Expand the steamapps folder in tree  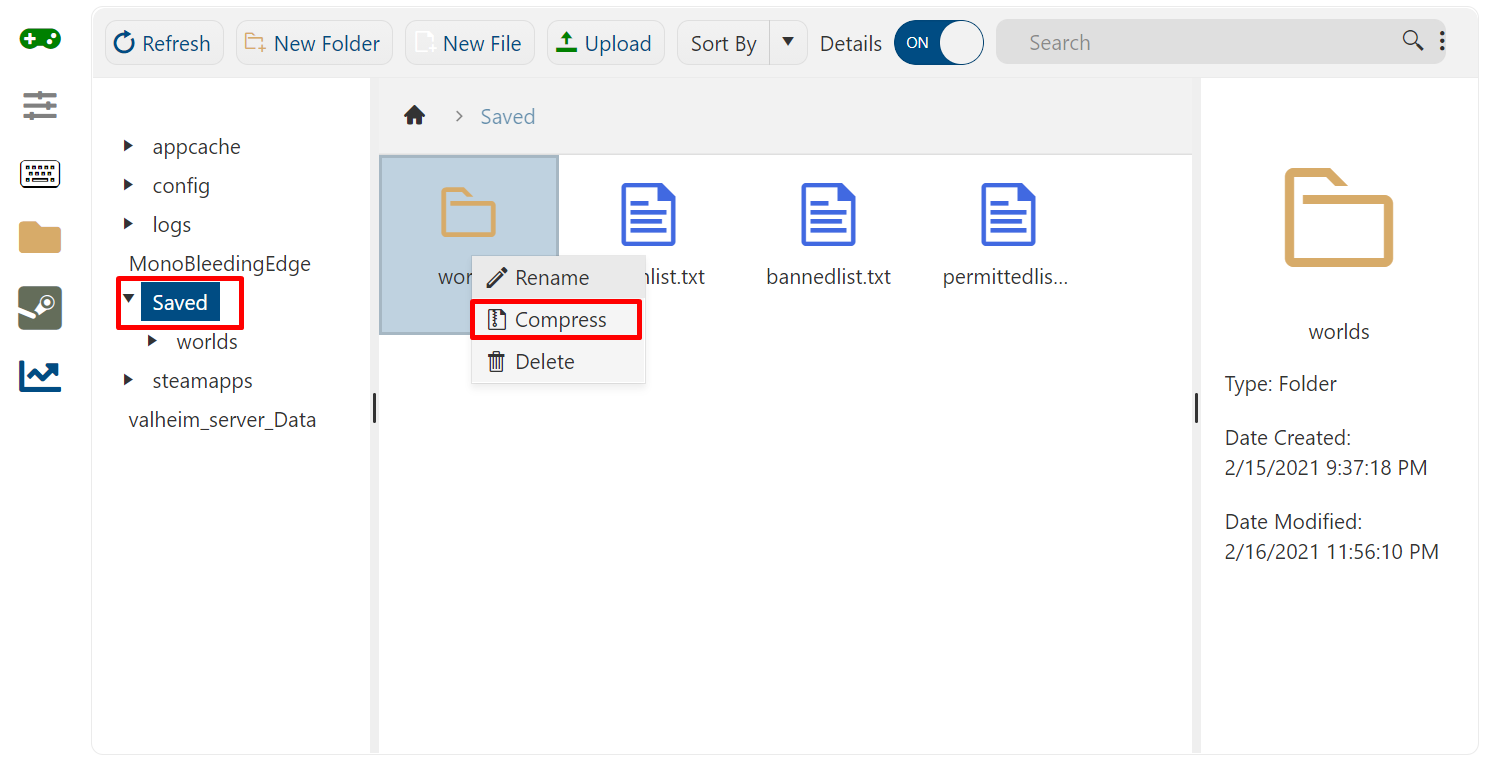[128, 380]
